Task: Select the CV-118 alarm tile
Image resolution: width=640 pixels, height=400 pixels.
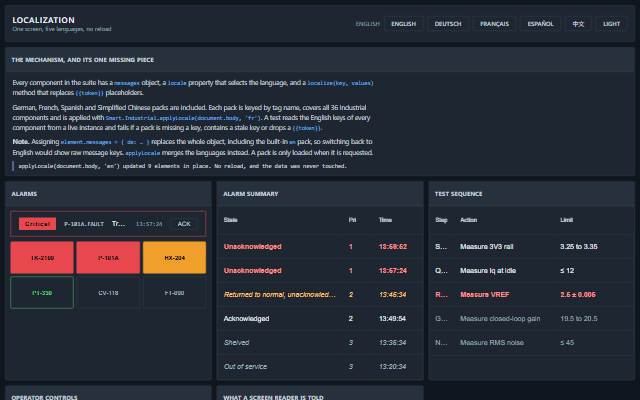Action: (108, 293)
